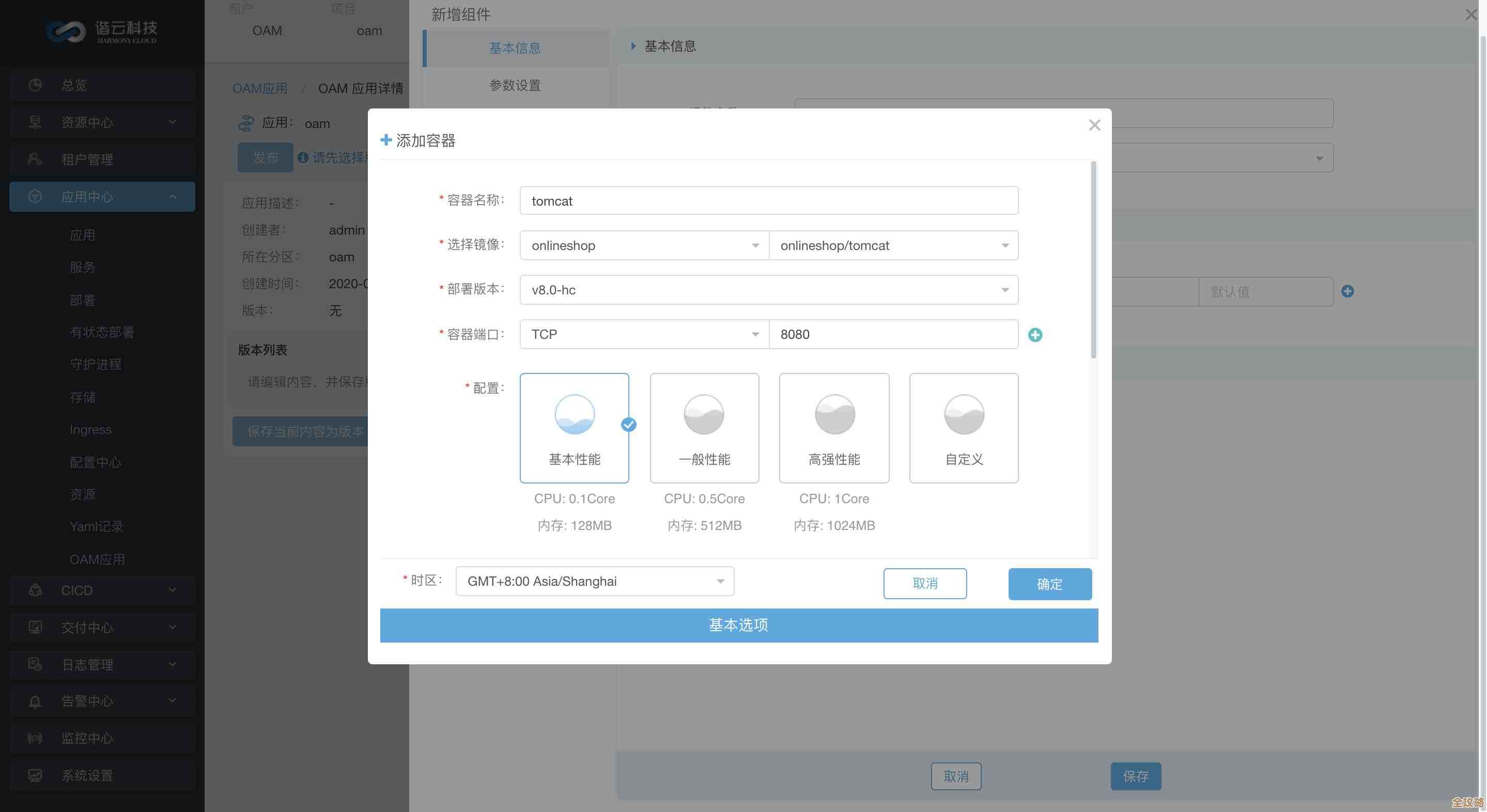Image resolution: width=1487 pixels, height=812 pixels.
Task: Click the green plus to add another container port
Action: [x=1035, y=335]
